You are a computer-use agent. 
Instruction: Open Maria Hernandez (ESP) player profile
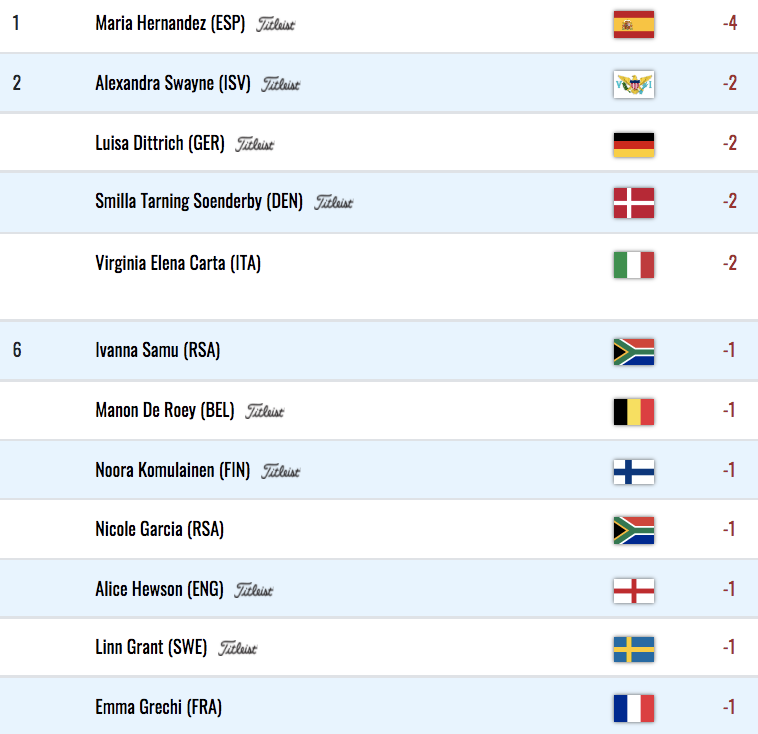170,23
